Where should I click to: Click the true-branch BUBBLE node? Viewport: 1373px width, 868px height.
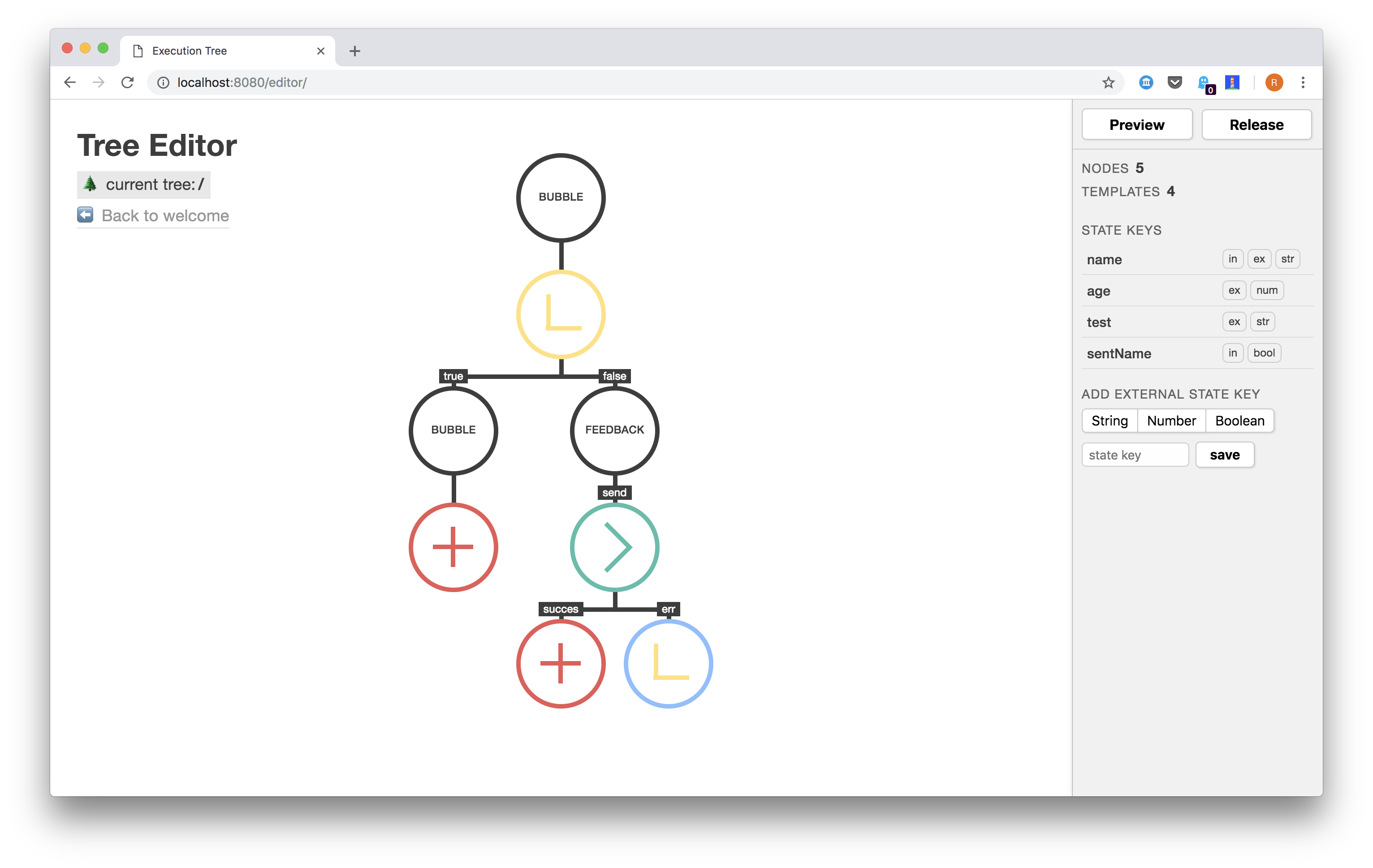click(452, 430)
